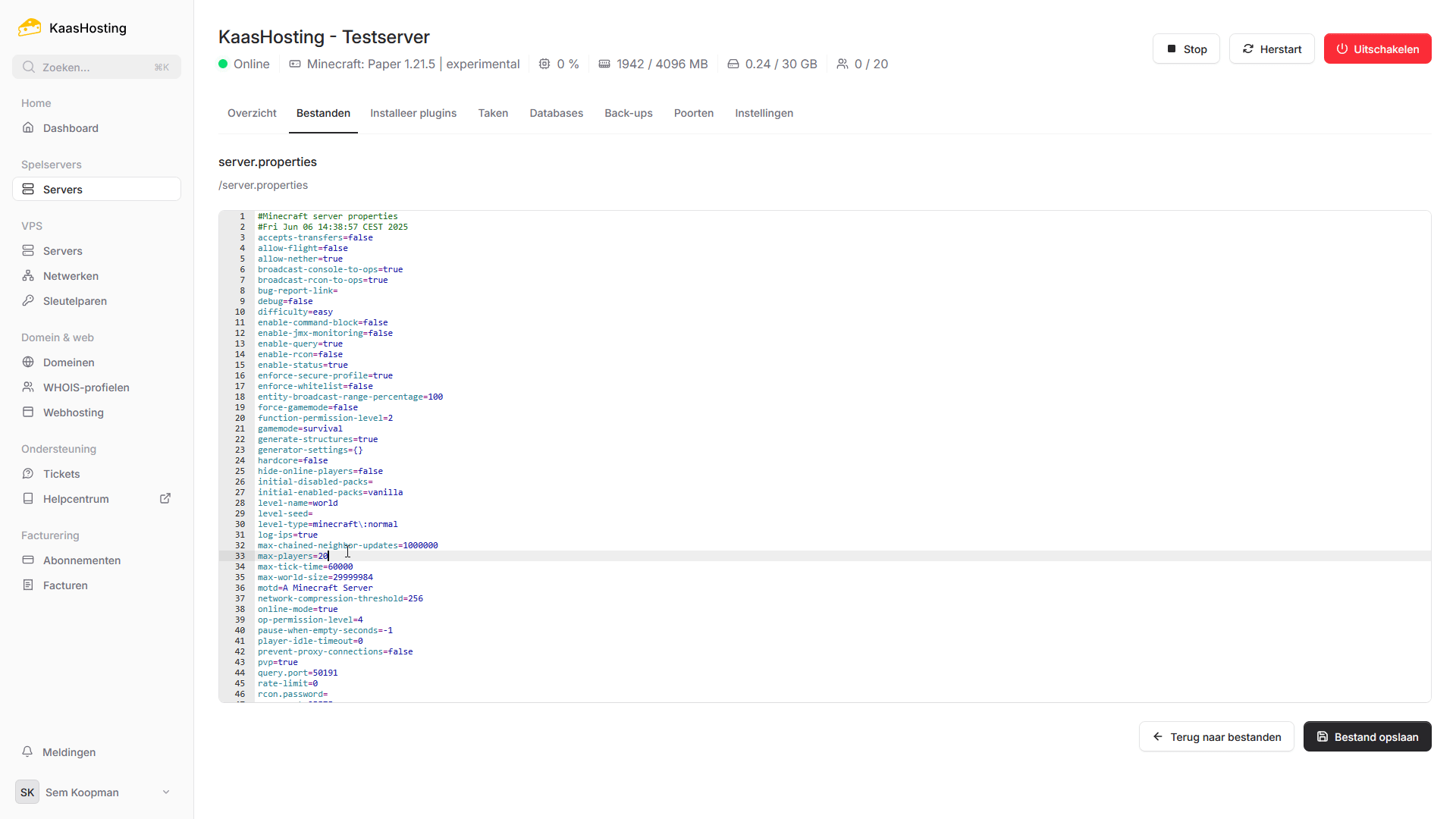Click the Zoeken search field
The image size is (1456, 819).
coord(96,67)
